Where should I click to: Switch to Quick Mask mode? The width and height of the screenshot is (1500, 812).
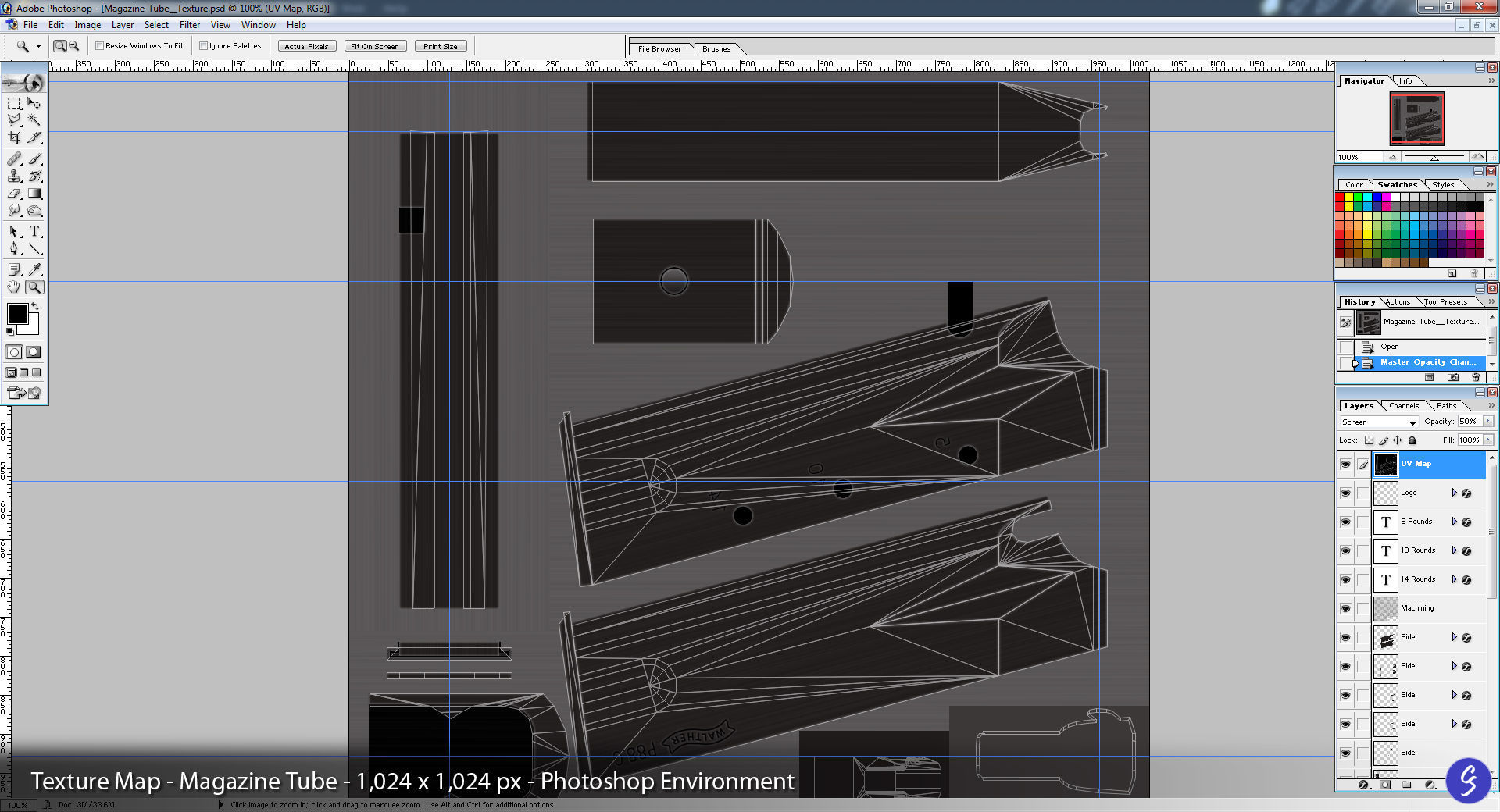click(x=34, y=352)
